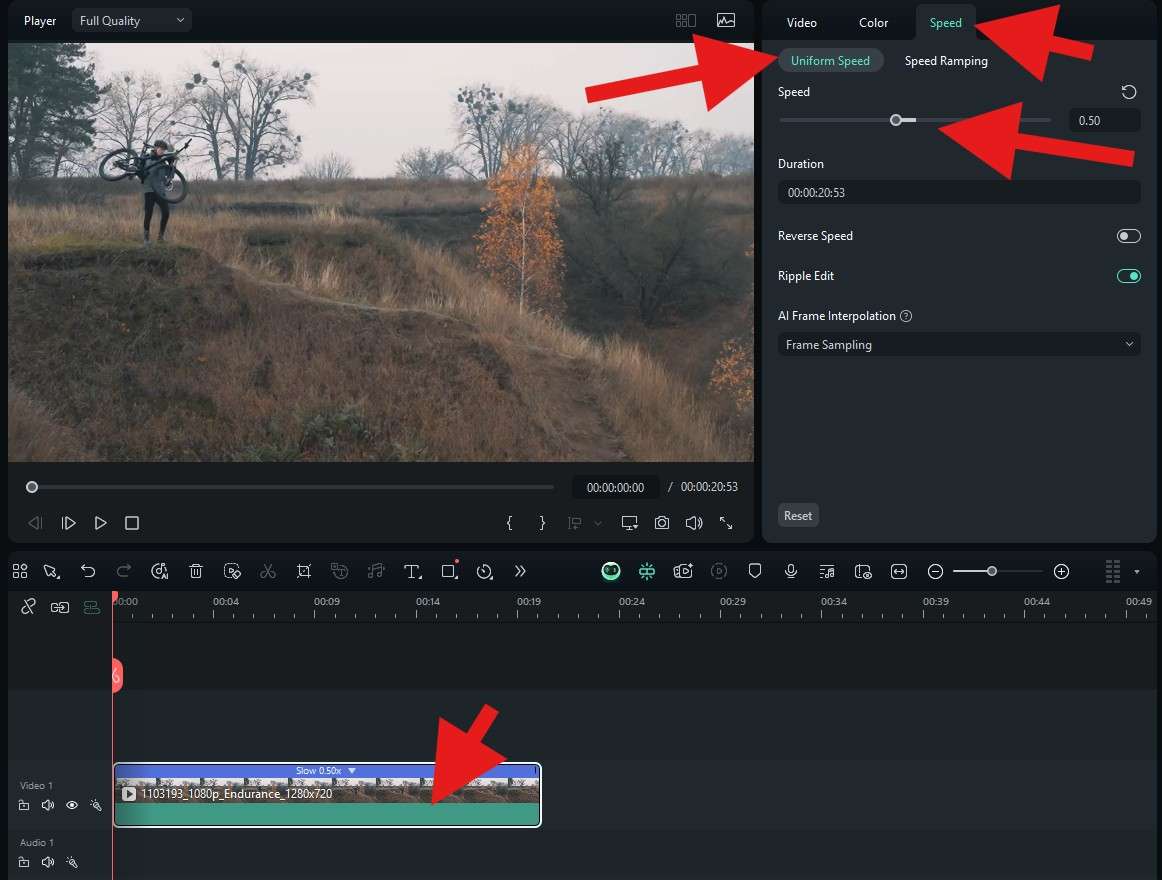Delete the selected clip with trash icon
Screen dimensions: 1162x880
(196, 571)
